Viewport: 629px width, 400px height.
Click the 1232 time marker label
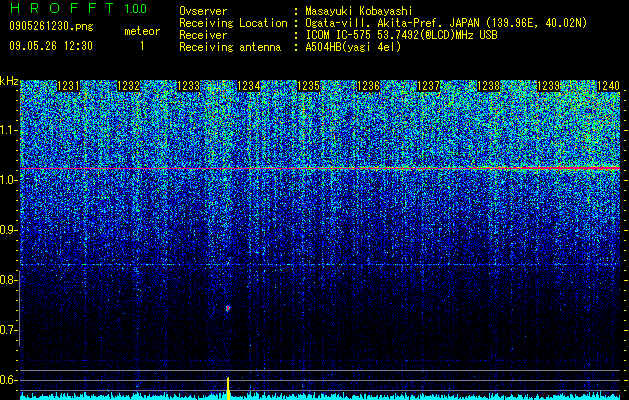click(x=128, y=86)
